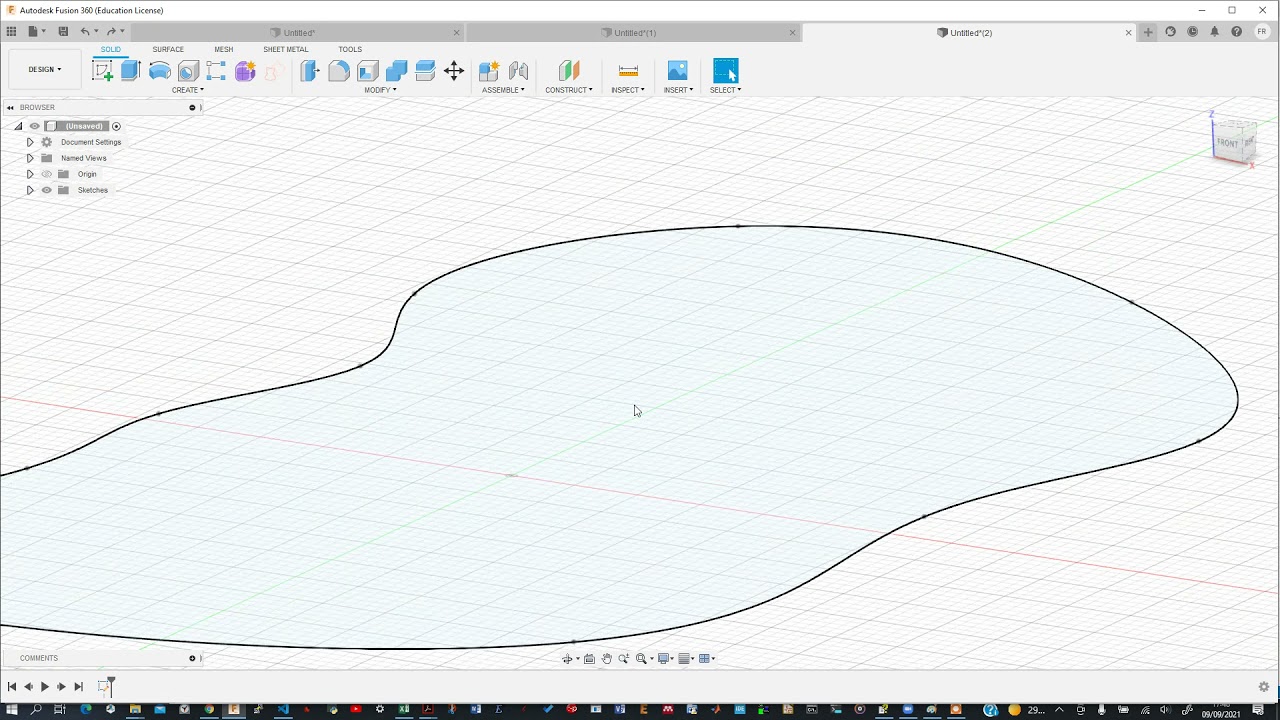1280x720 pixels.
Task: Select the Create Form tool
Action: tap(245, 71)
